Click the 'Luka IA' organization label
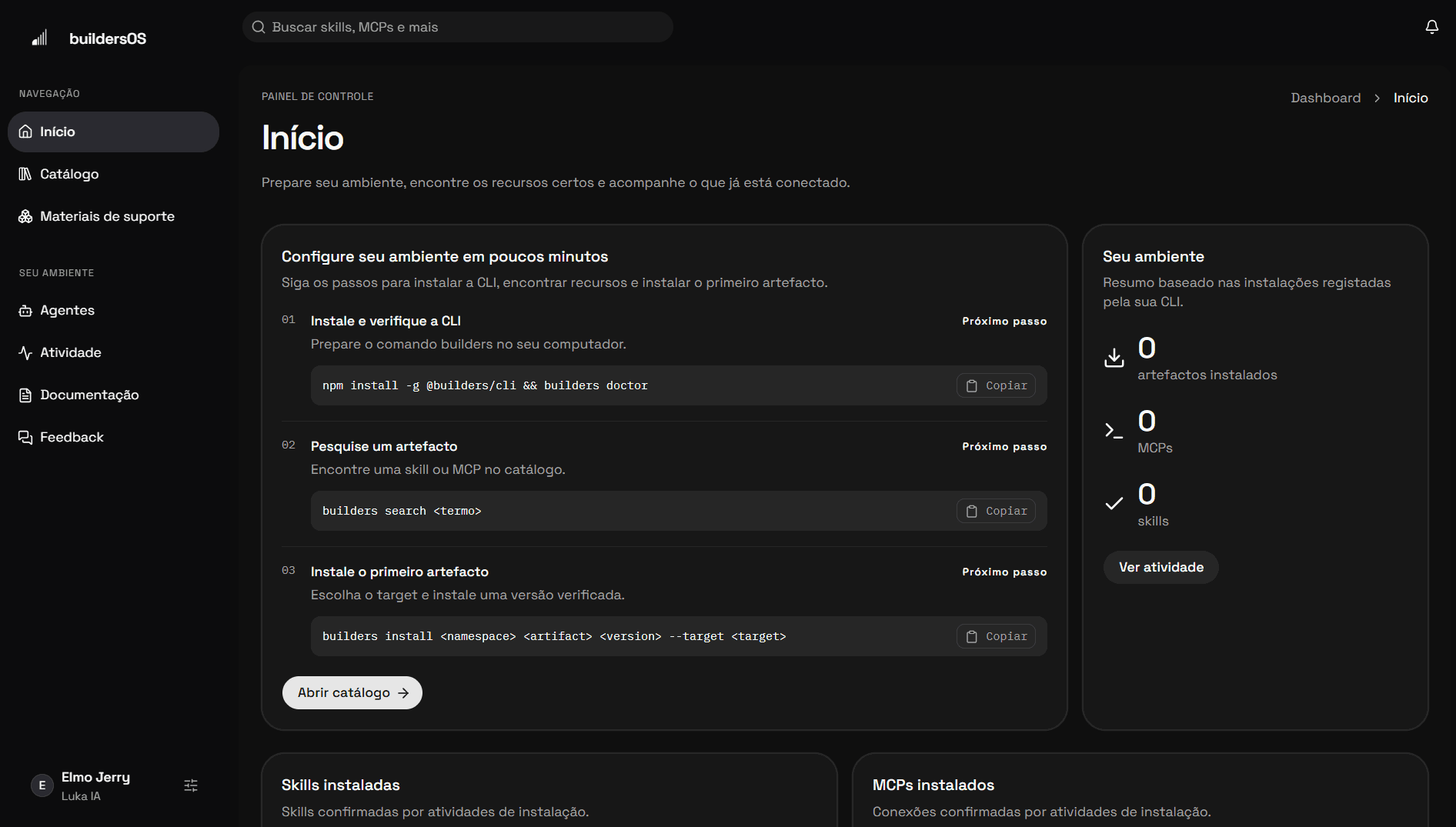This screenshot has width=1456, height=827. (x=81, y=796)
